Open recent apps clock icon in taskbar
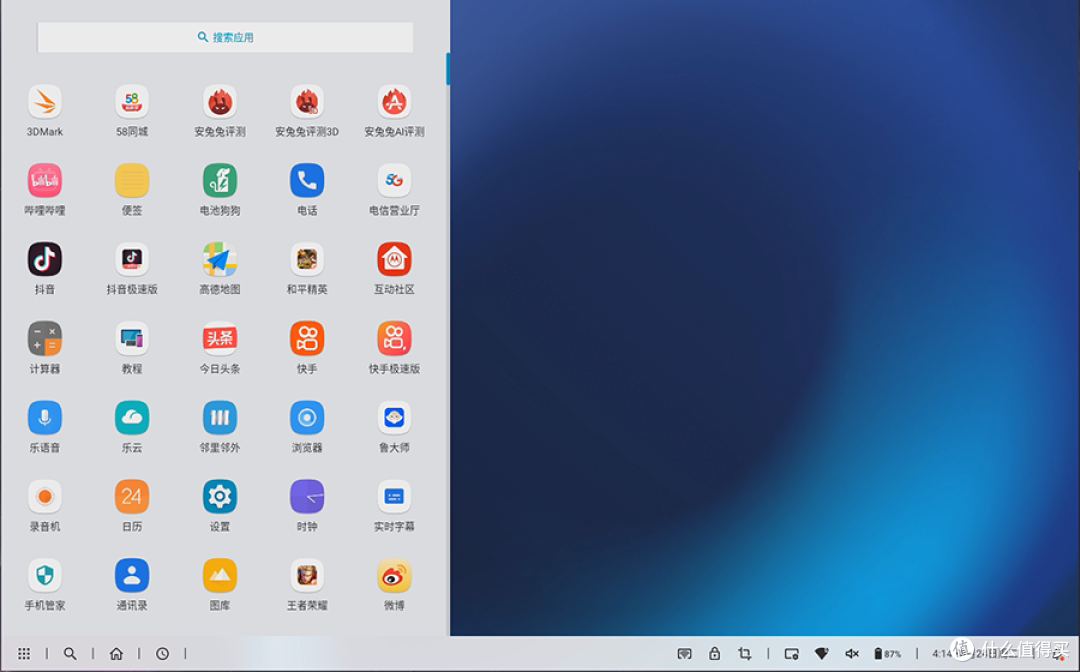The height and width of the screenshot is (672, 1080). [x=162, y=654]
